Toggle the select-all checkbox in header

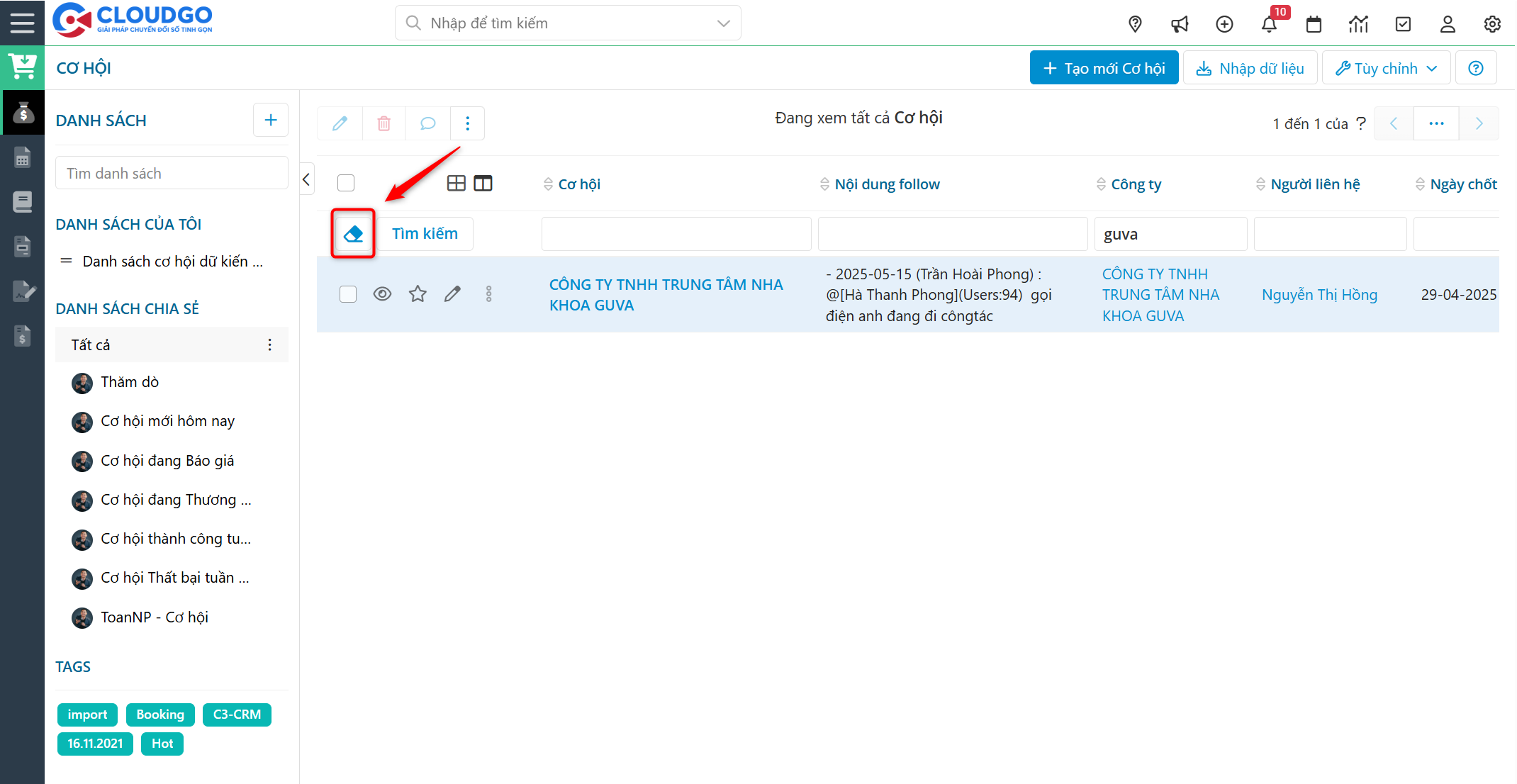coord(346,182)
